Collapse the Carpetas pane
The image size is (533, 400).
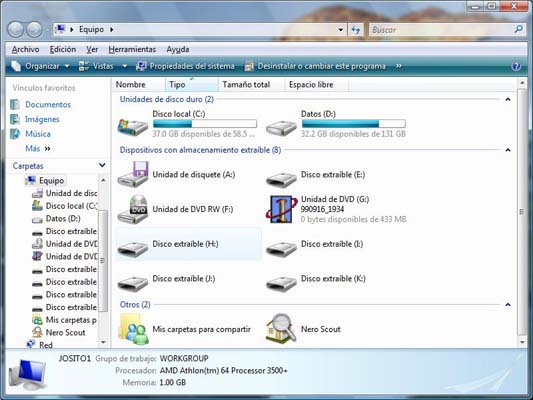click(102, 166)
